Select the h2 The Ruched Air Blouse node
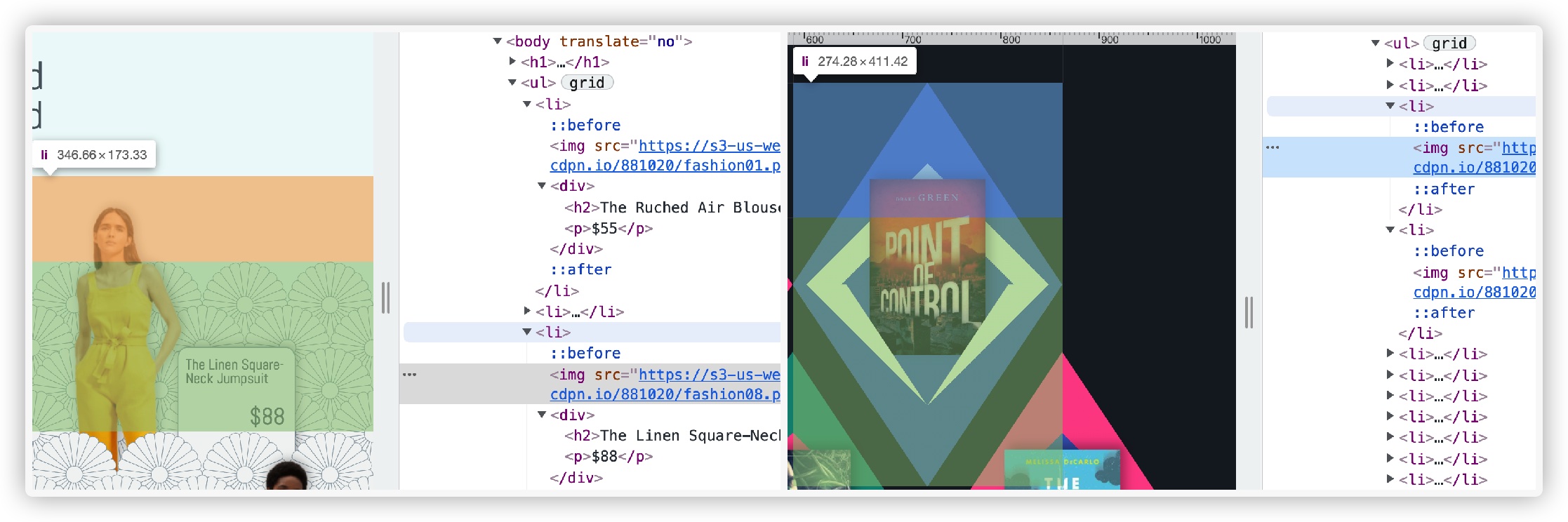 (672, 208)
